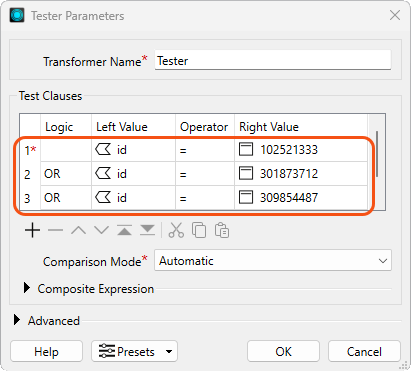This screenshot has height=371, width=411.
Task: Click attribute icon in row 1 Left Value
Action: point(103,149)
